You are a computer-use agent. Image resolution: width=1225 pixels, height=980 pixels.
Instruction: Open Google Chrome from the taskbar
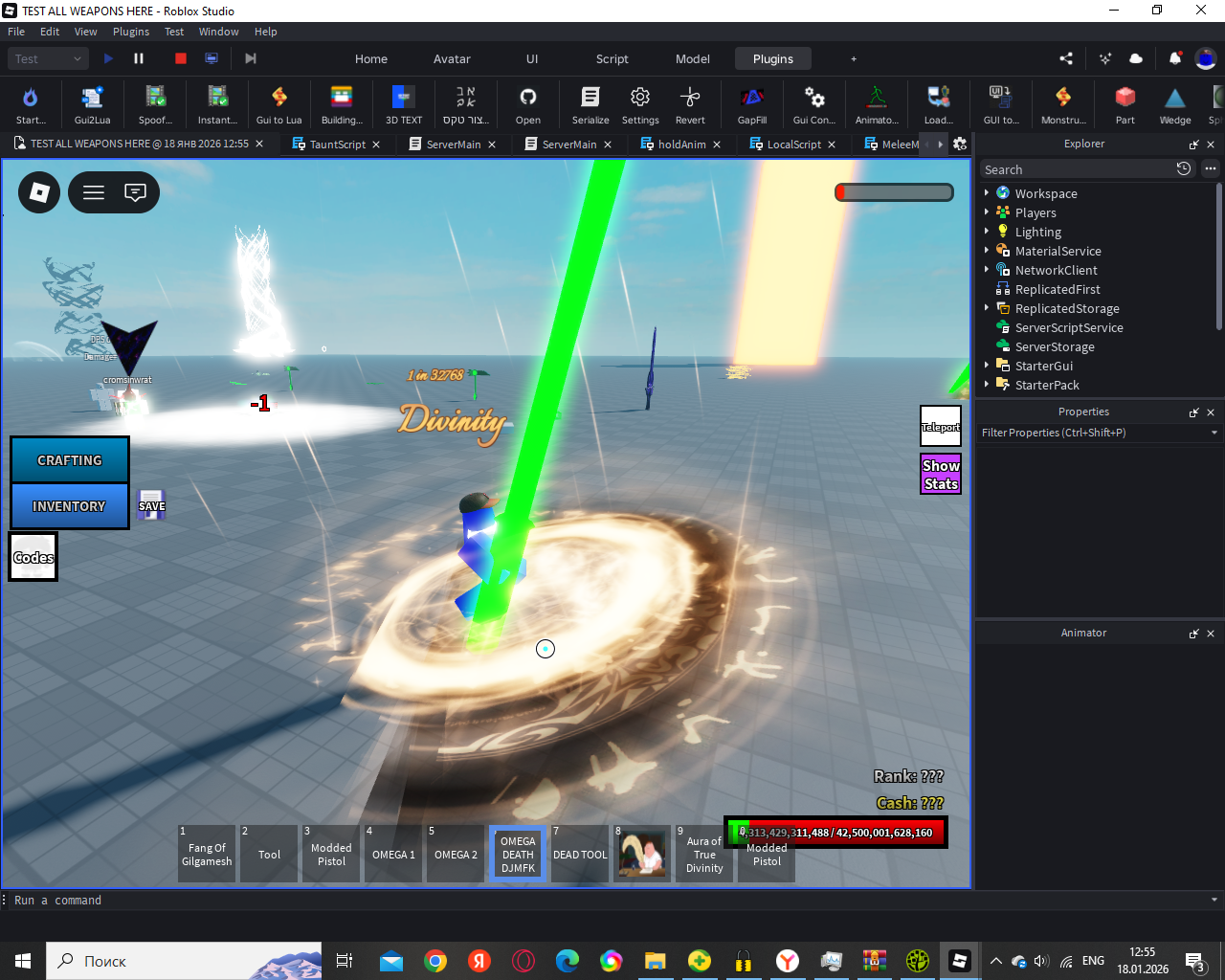(435, 961)
